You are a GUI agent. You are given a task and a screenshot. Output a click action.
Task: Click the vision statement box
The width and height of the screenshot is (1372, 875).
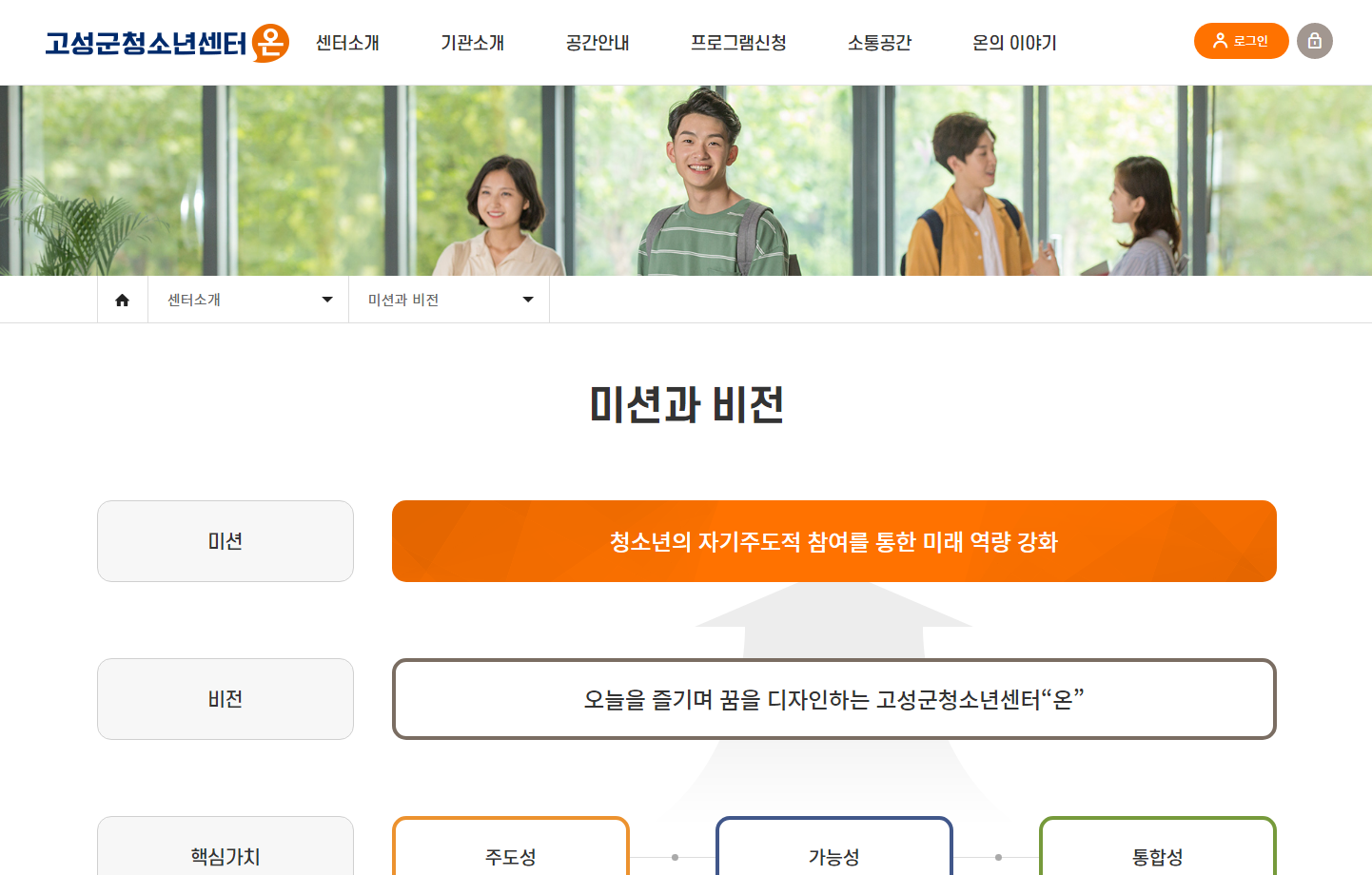834,699
